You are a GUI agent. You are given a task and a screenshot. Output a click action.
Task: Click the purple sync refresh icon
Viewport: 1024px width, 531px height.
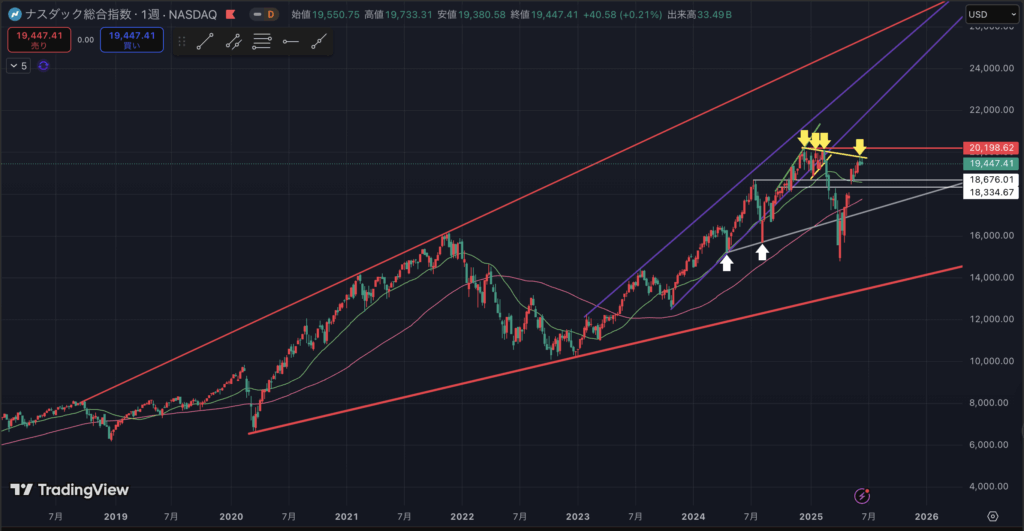click(44, 65)
